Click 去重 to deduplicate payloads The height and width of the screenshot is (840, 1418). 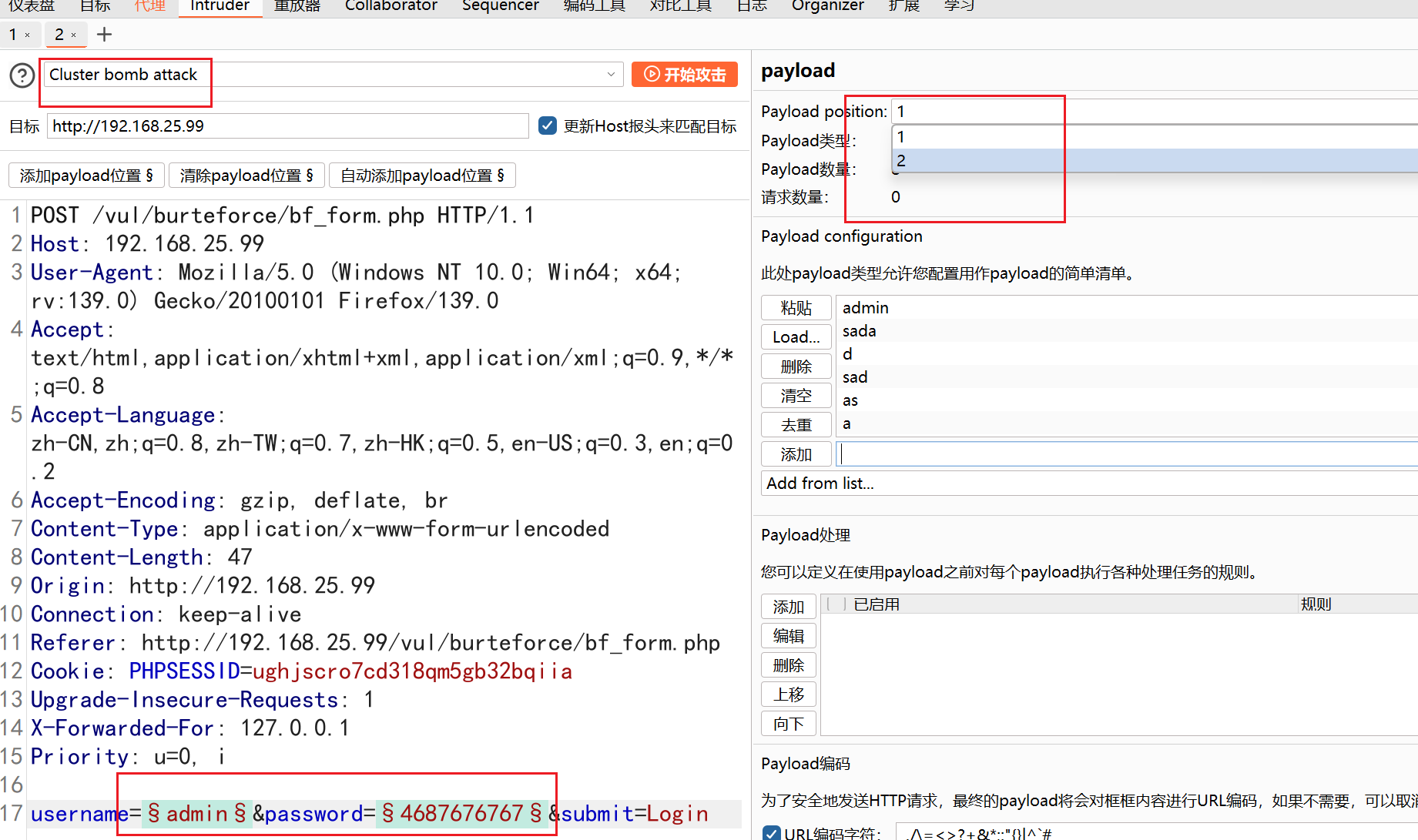tap(796, 425)
